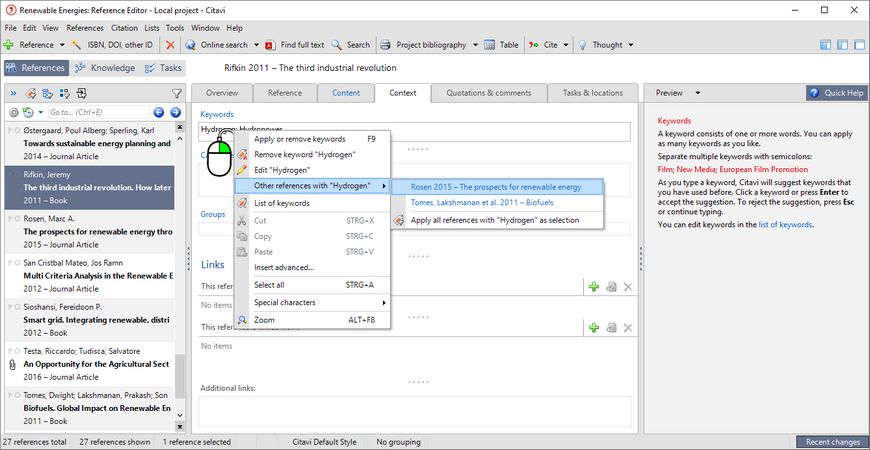
Task: Select the three-pane layout icon
Action: click(x=826, y=45)
